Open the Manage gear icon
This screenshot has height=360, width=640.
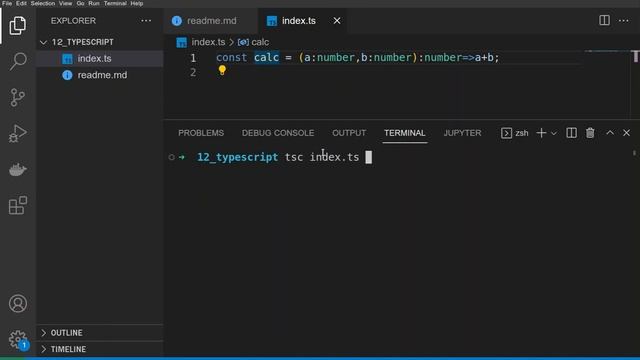pyautogui.click(x=18, y=340)
